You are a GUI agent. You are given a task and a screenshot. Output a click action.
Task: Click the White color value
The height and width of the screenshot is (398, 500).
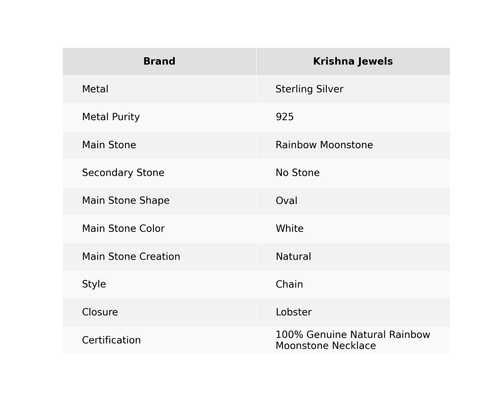290,229
